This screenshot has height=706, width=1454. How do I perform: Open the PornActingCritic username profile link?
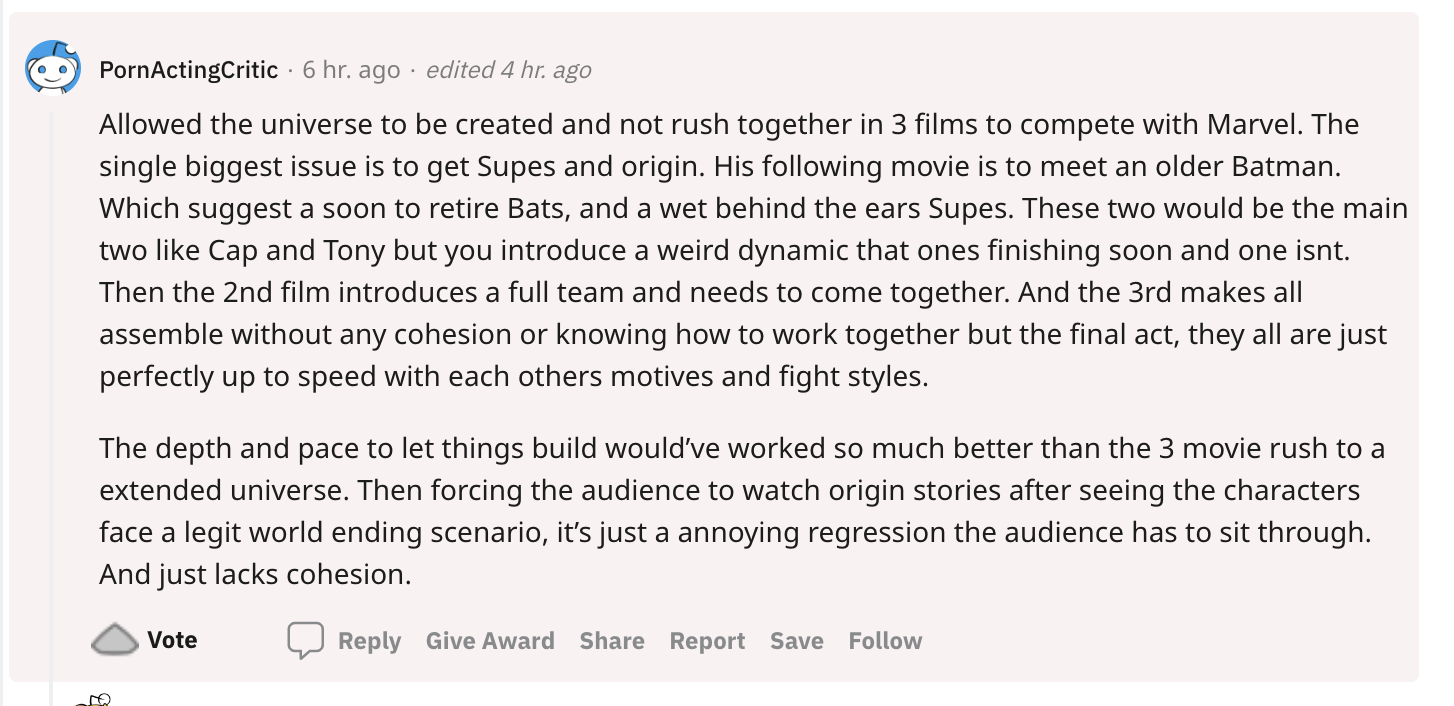coord(189,70)
